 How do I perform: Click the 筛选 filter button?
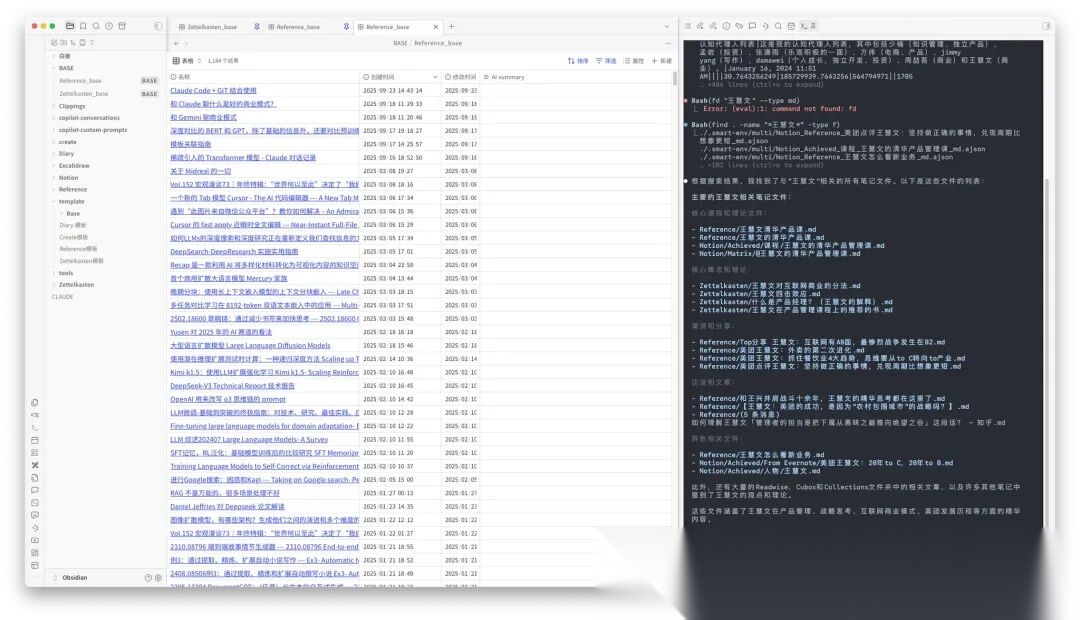tap(606, 61)
